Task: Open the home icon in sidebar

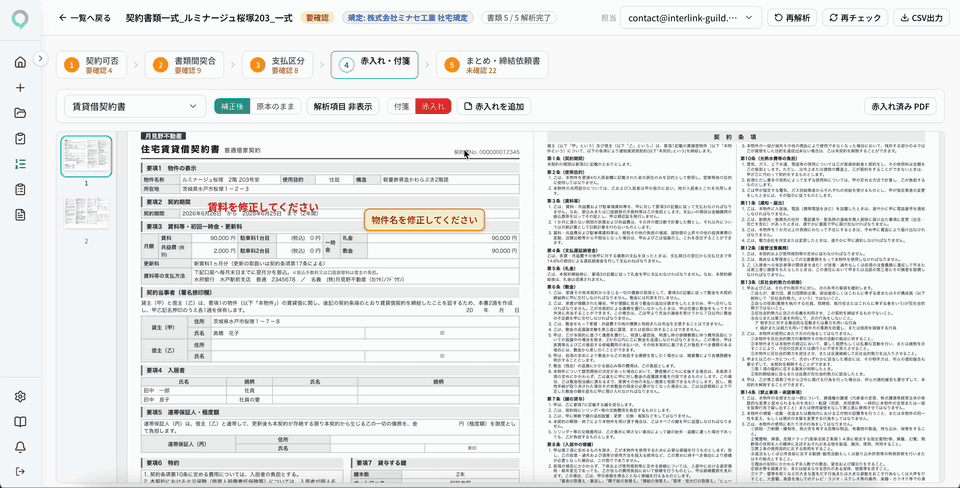Action: pos(20,62)
